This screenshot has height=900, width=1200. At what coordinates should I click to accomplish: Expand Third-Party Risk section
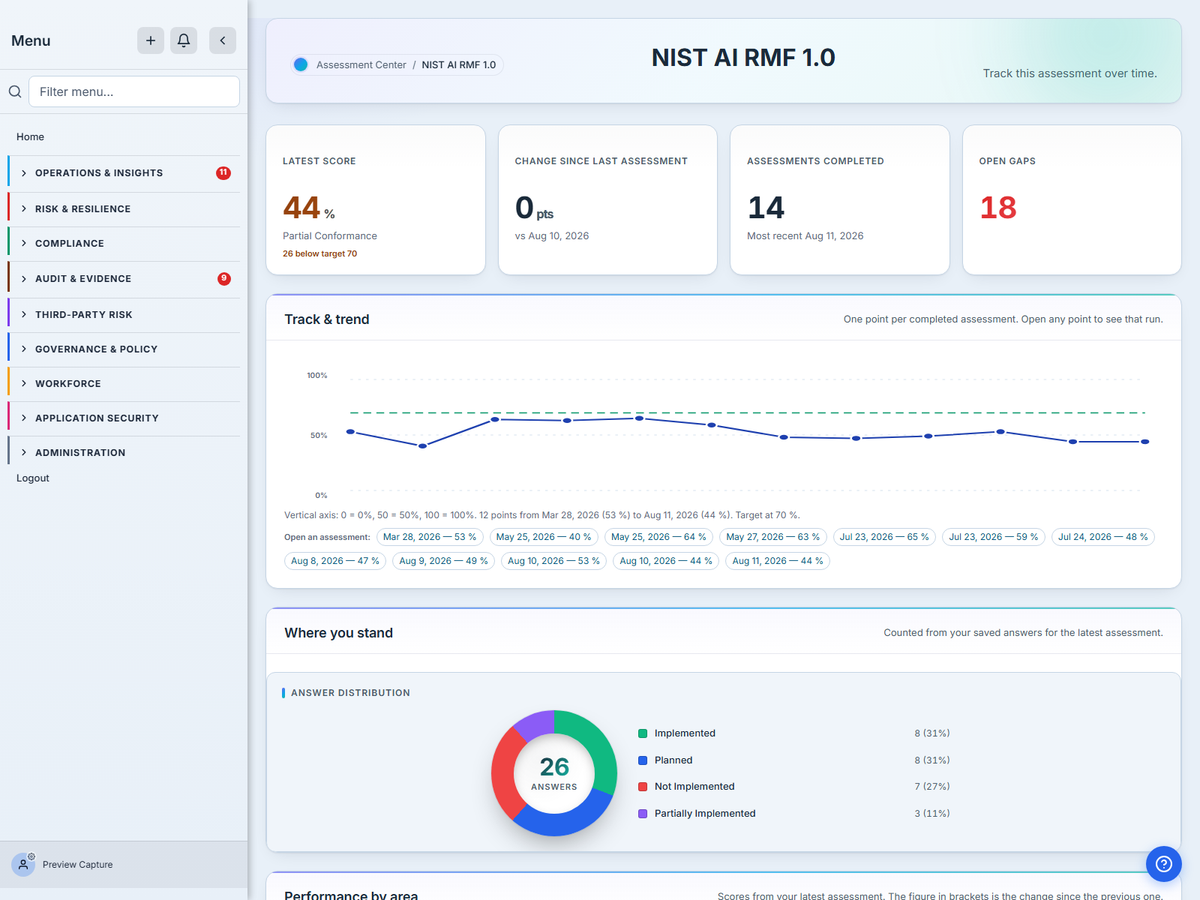(x=123, y=314)
